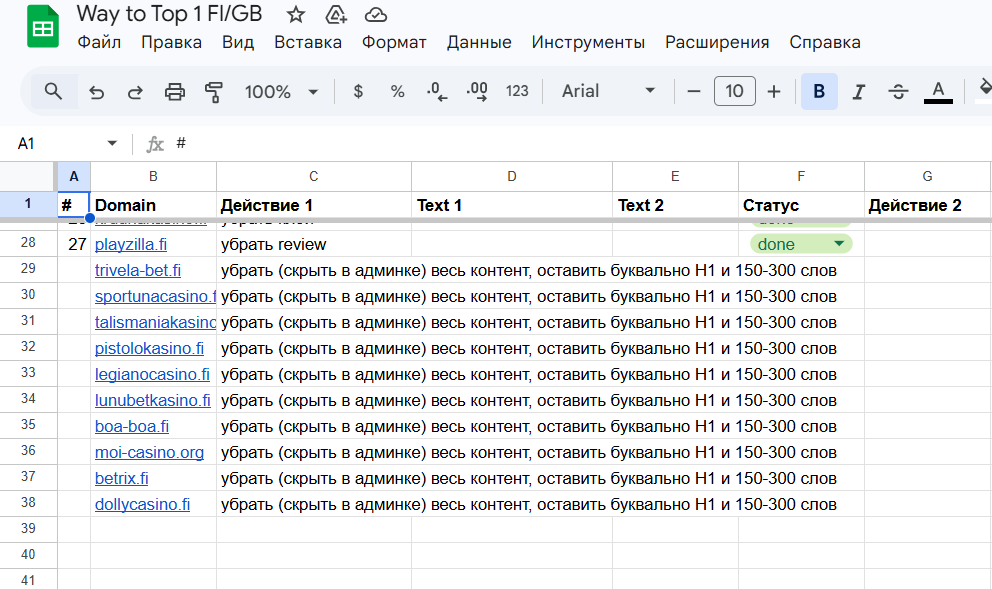
Task: Follow the dollycasino.fi hyperlink
Action: coord(142,504)
